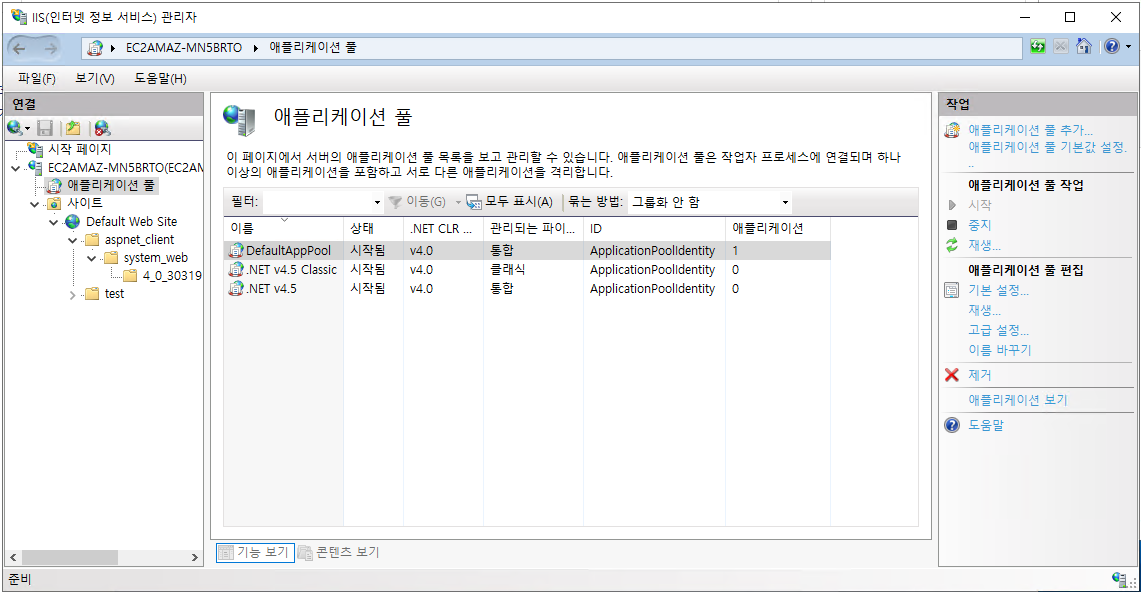Sort by 관리되는 파이프라인 column header
This screenshot has height=592, width=1141.
pyautogui.click(x=533, y=228)
